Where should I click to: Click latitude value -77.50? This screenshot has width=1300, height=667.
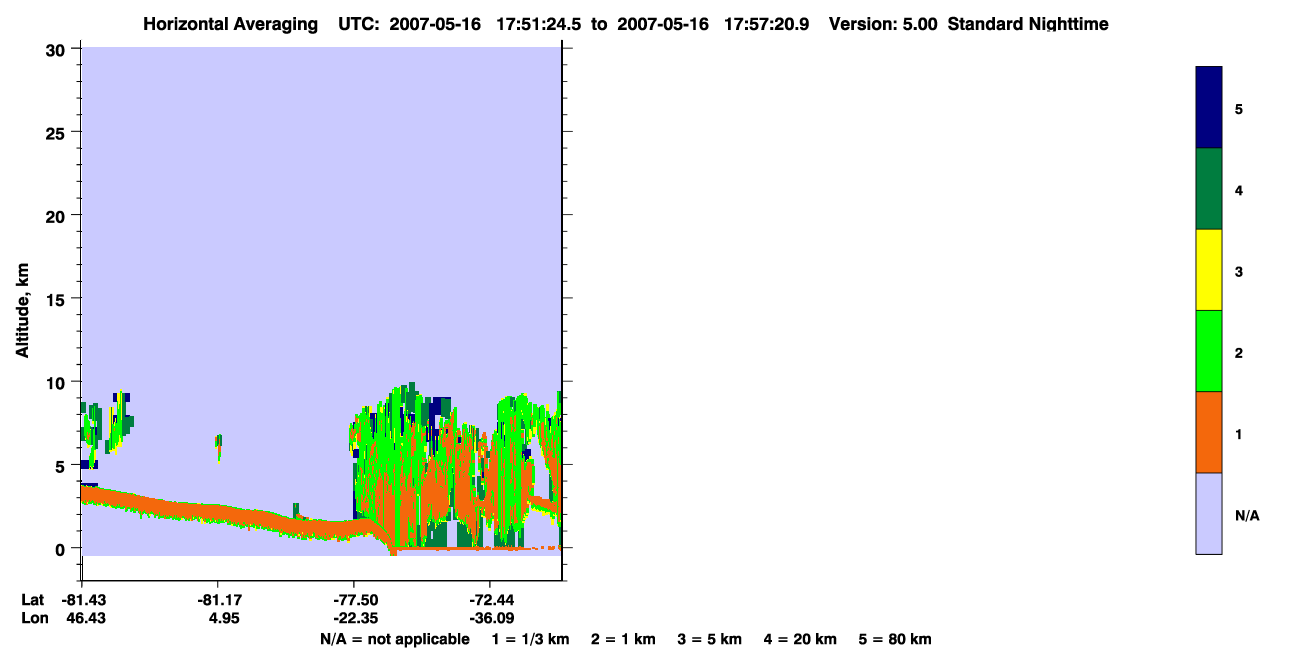[355, 600]
